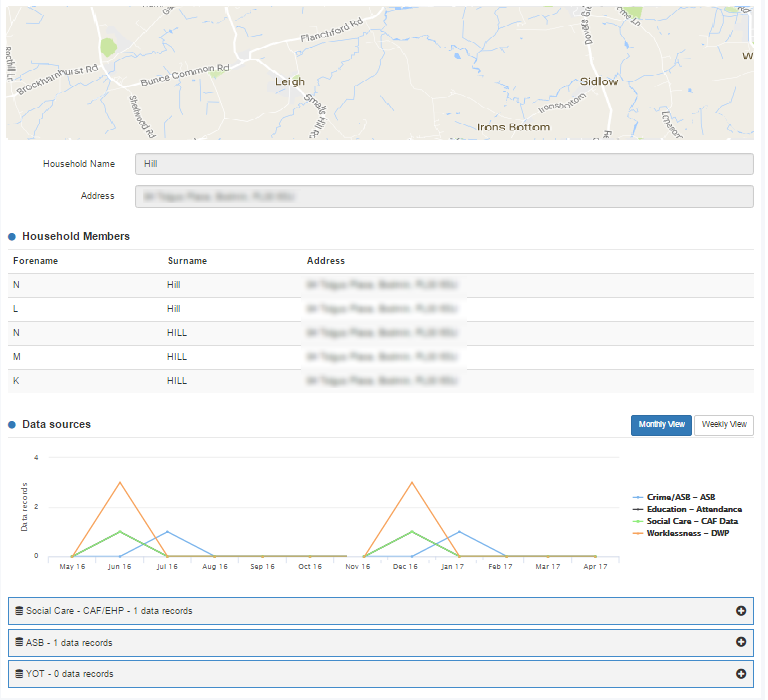This screenshot has width=768, height=700.
Task: Click the Data sources heading
Action: pos(56,424)
